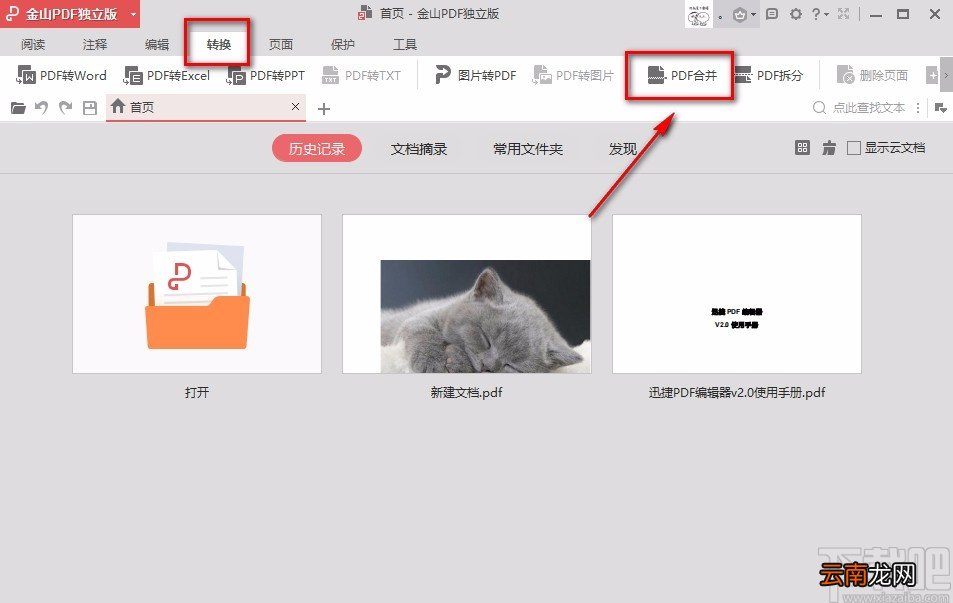Click the 打开 folder thumbnail
The height and width of the screenshot is (603, 953).
click(x=197, y=294)
